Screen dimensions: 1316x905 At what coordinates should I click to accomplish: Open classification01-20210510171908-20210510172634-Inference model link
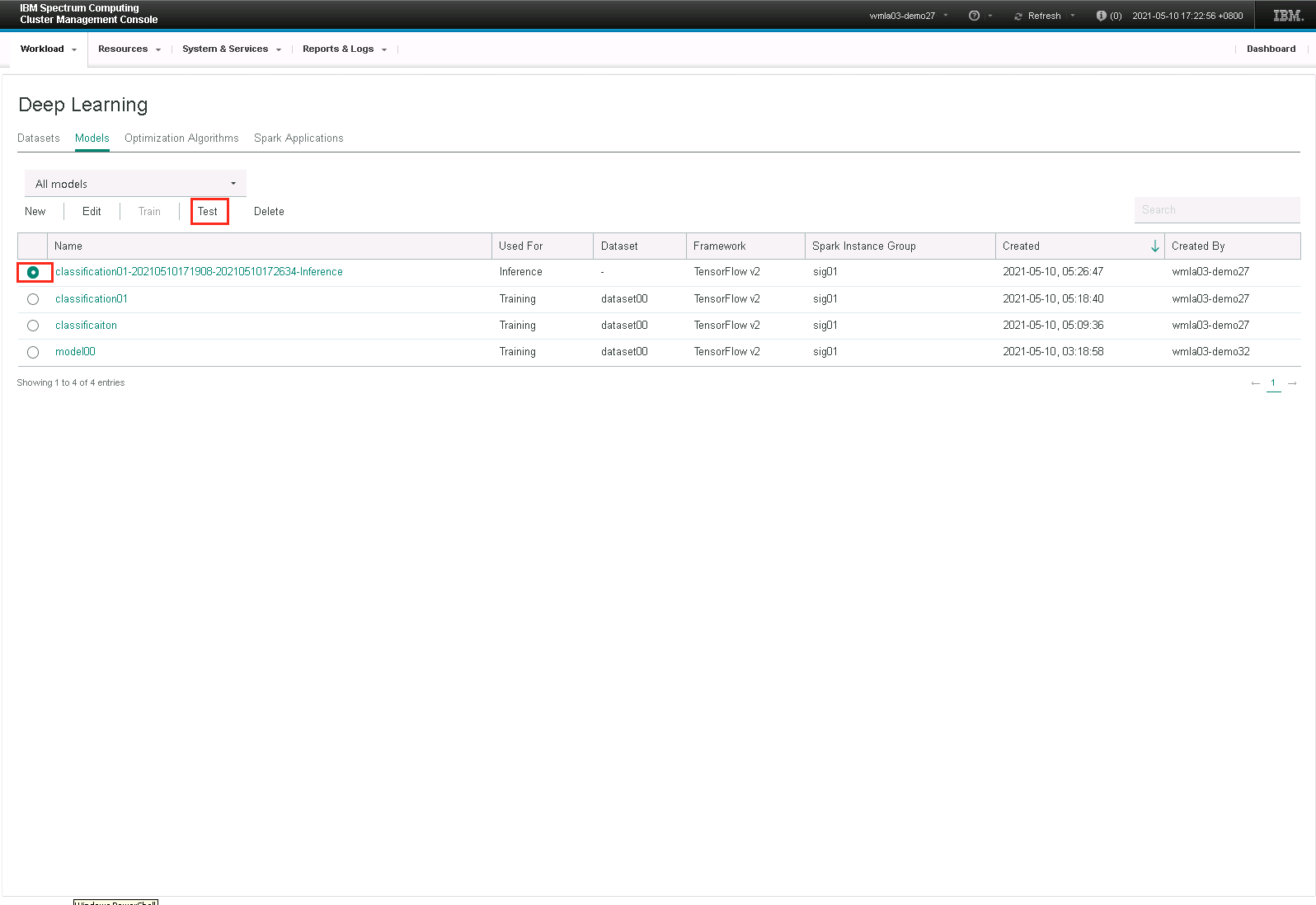click(199, 271)
